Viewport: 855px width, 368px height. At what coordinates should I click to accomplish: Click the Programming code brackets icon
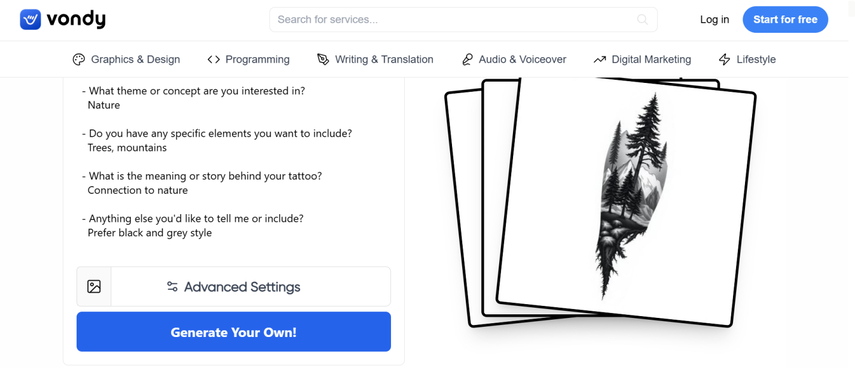[214, 59]
